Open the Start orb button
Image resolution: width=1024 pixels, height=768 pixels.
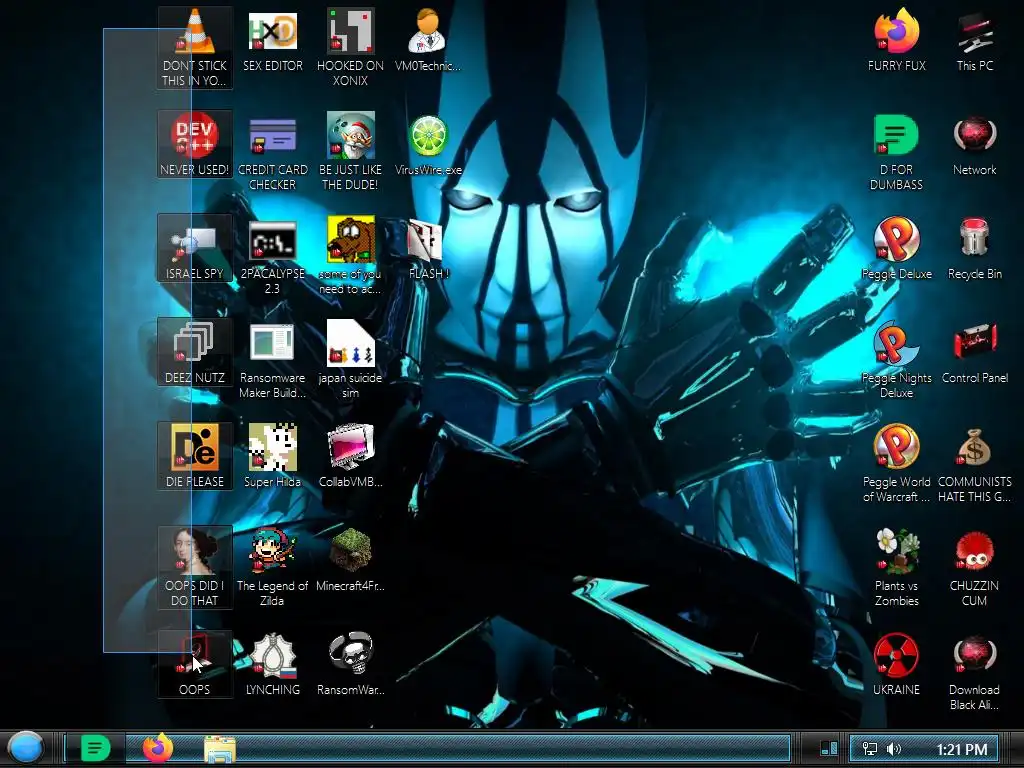tap(26, 748)
